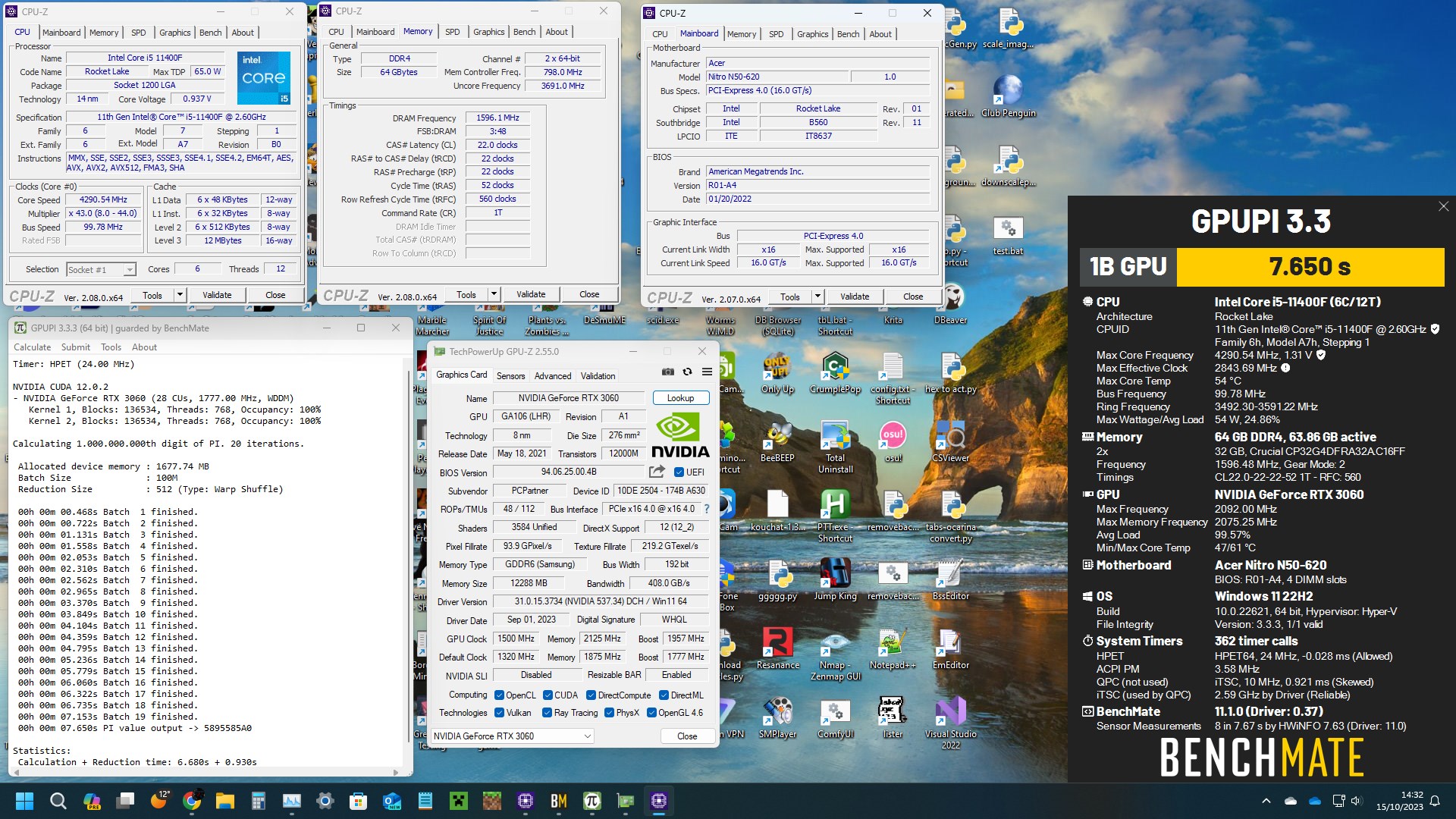Select the Visual Studio 2022 desktop icon
1456x819 pixels.
point(950,723)
